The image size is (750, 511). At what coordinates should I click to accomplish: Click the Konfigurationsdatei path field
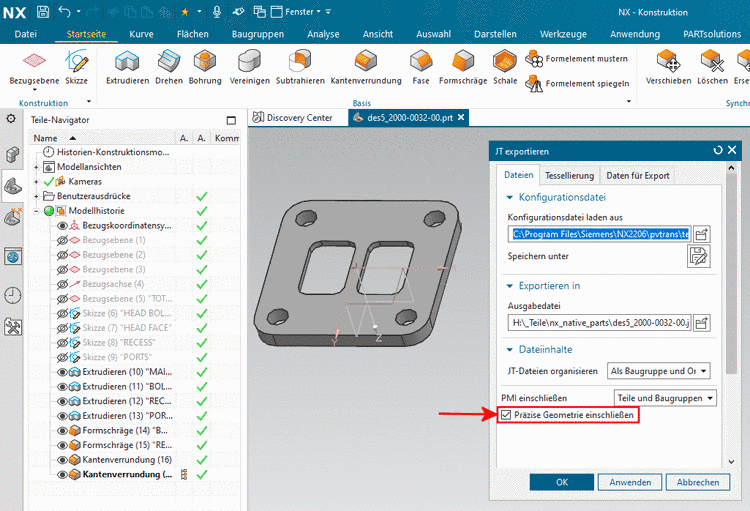600,234
